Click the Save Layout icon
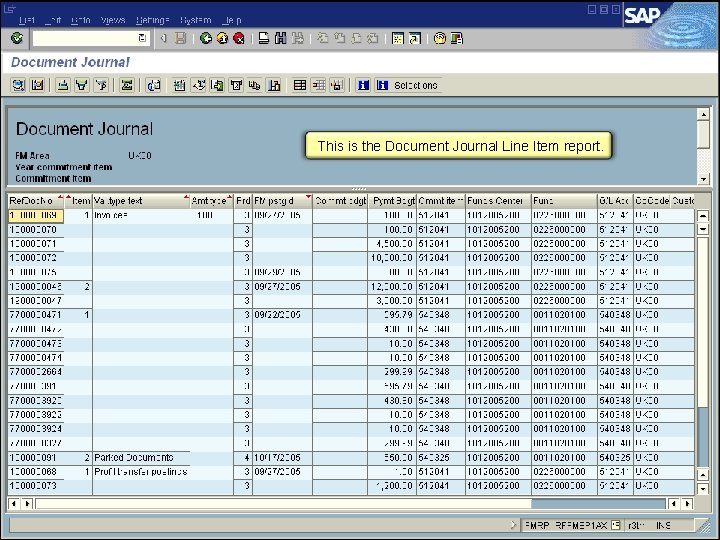The width and height of the screenshot is (720, 540). coord(337,85)
